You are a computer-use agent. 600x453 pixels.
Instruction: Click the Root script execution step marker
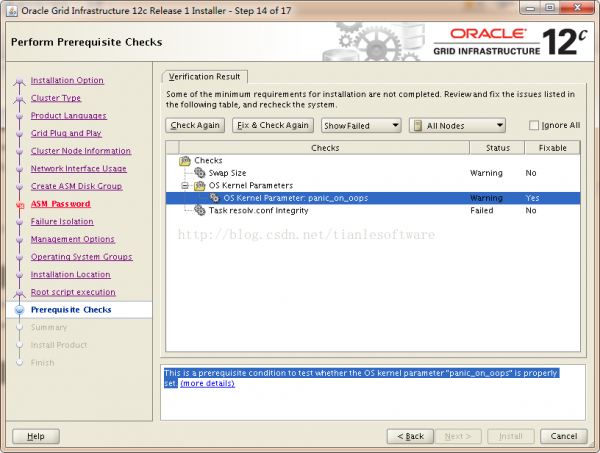coord(20,293)
